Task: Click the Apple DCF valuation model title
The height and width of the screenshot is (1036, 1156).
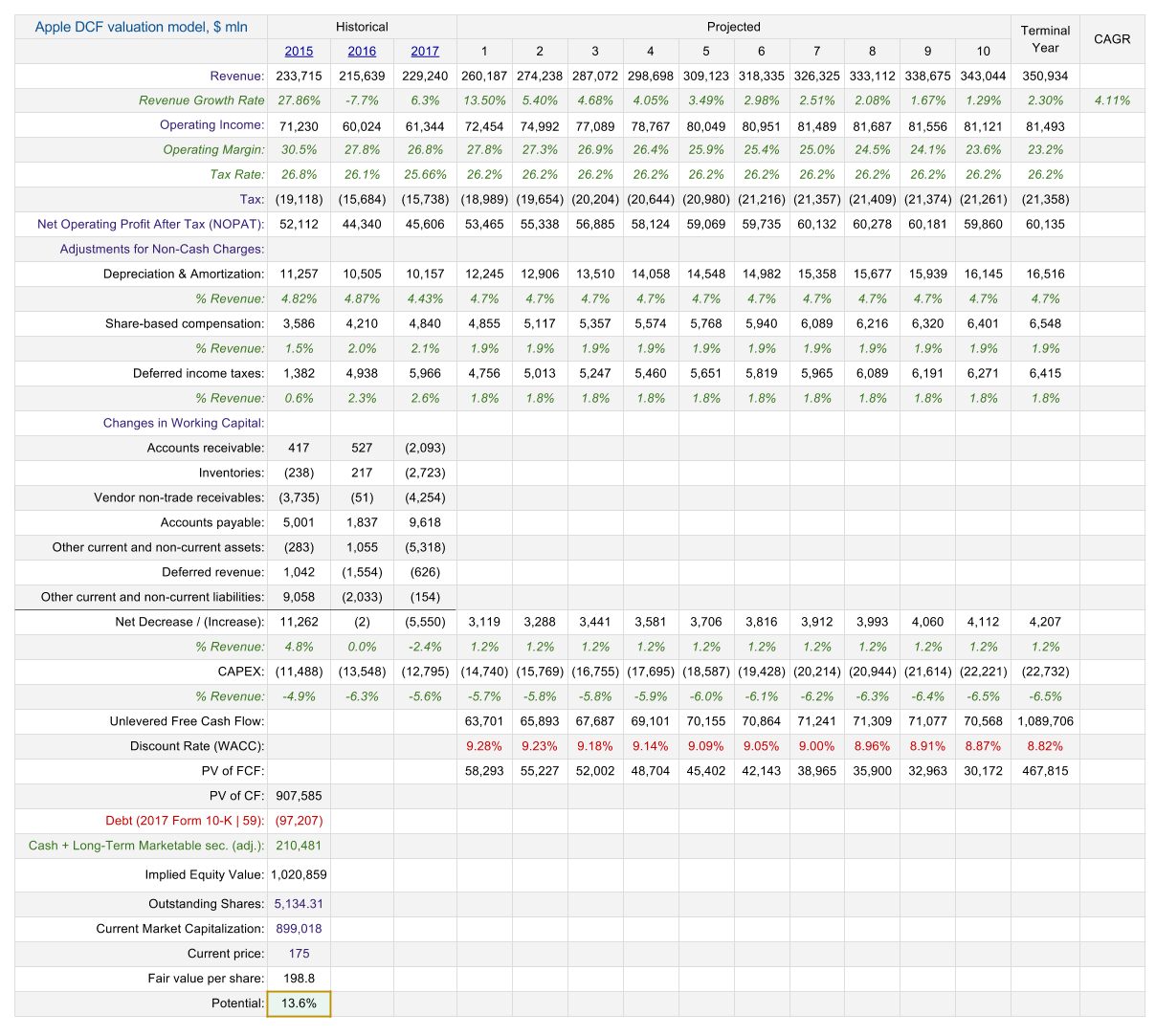Action: [x=141, y=27]
